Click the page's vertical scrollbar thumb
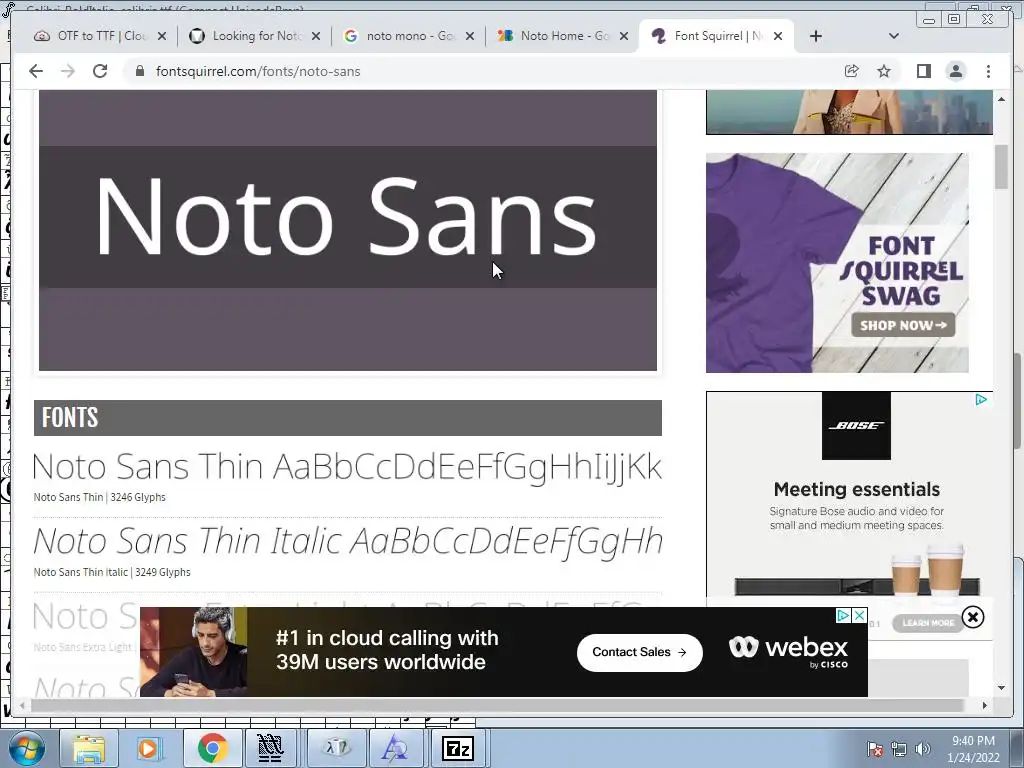 [x=1002, y=167]
